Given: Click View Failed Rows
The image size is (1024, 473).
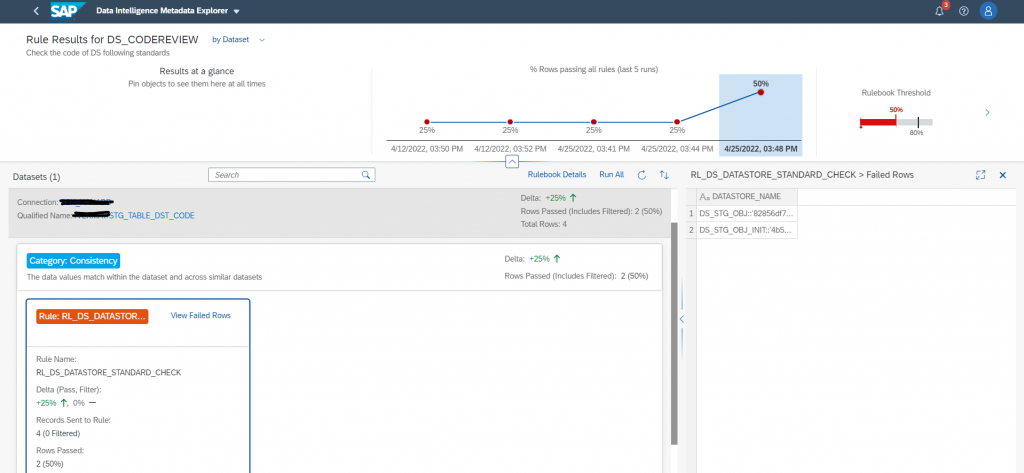Looking at the screenshot, I should 200,315.
